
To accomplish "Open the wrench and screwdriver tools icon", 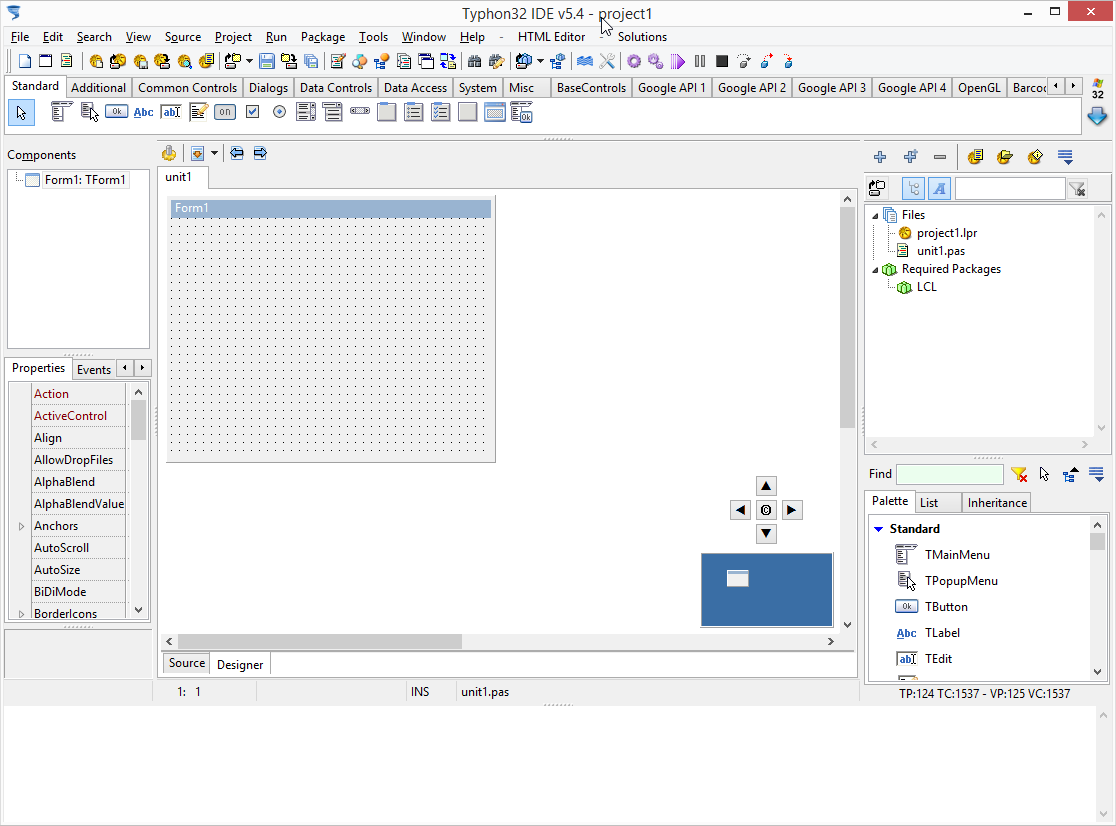I will point(606,62).
